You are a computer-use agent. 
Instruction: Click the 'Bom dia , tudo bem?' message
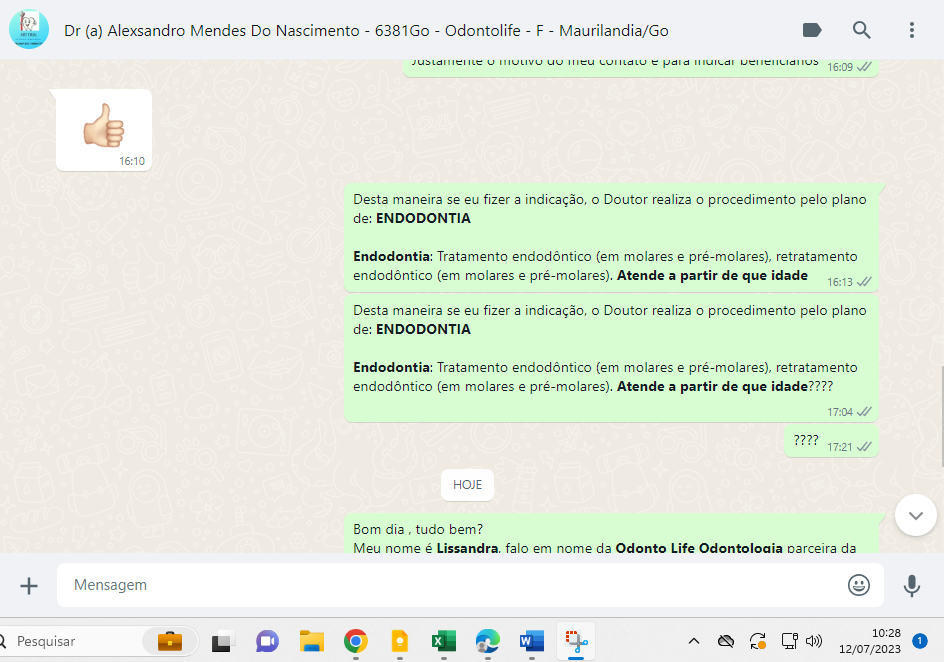[x=611, y=534]
